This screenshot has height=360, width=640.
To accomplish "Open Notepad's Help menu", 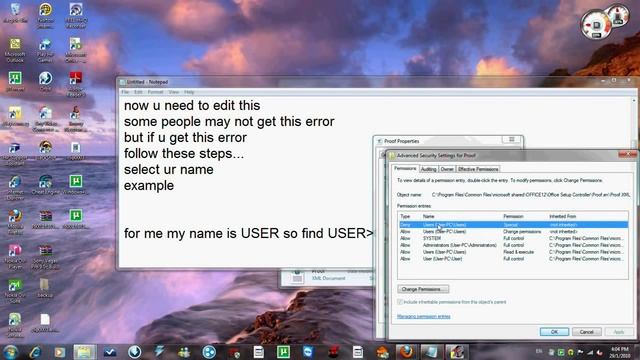I will (189, 92).
